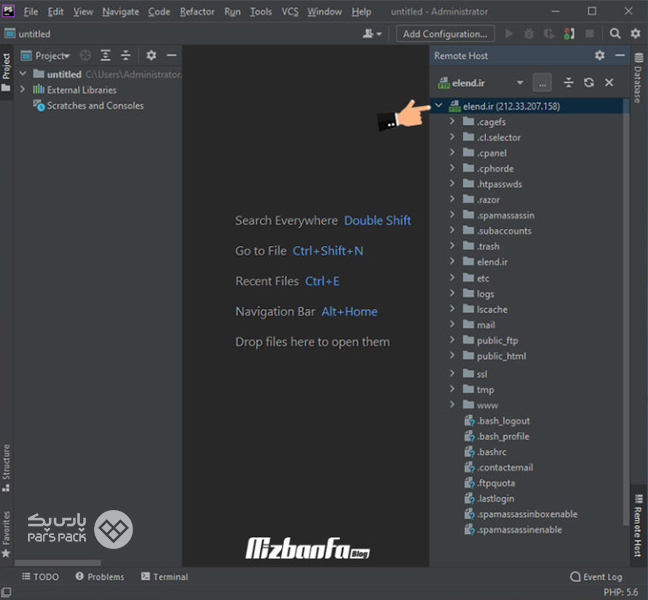Select the .bash_profile file

click(496, 436)
